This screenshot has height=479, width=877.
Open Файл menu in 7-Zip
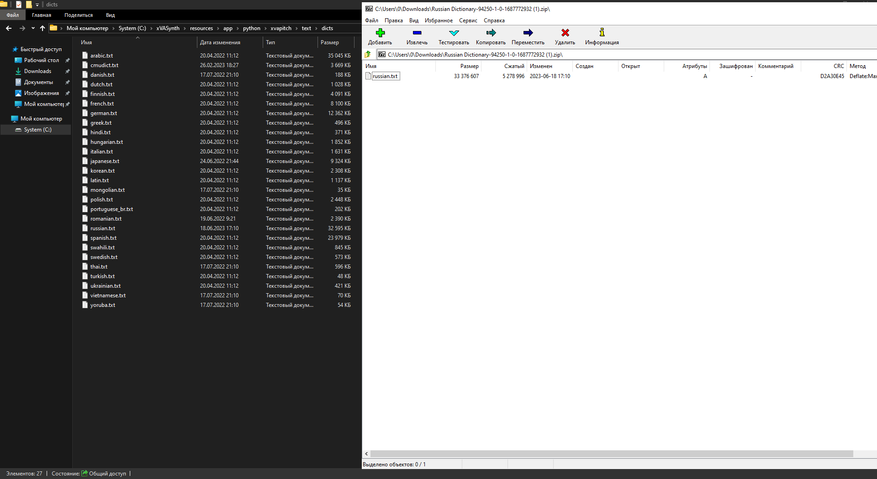pyautogui.click(x=371, y=21)
